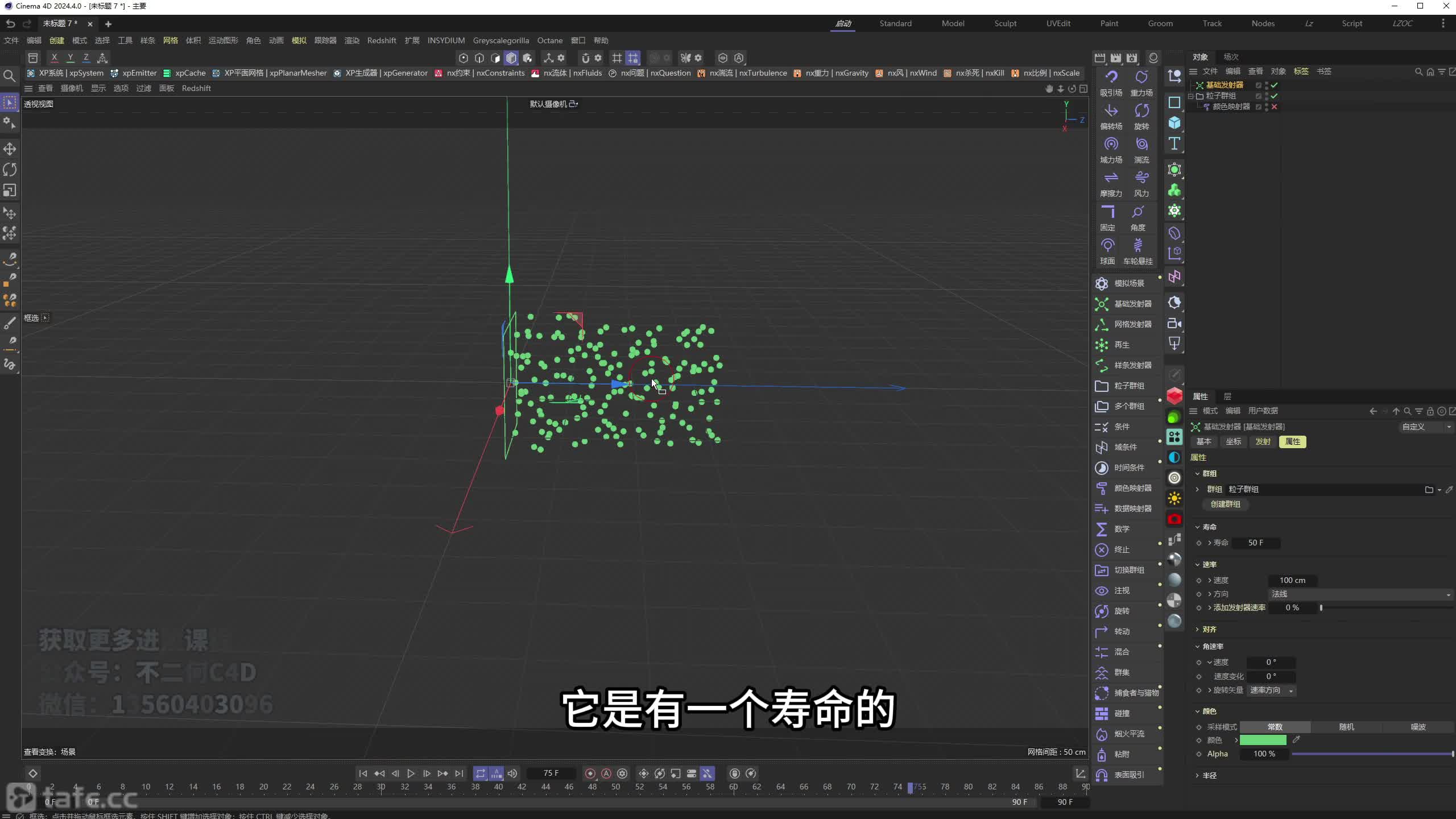Add the 球面 connector
Viewport: 1456px width, 819px height.
click(x=1107, y=251)
